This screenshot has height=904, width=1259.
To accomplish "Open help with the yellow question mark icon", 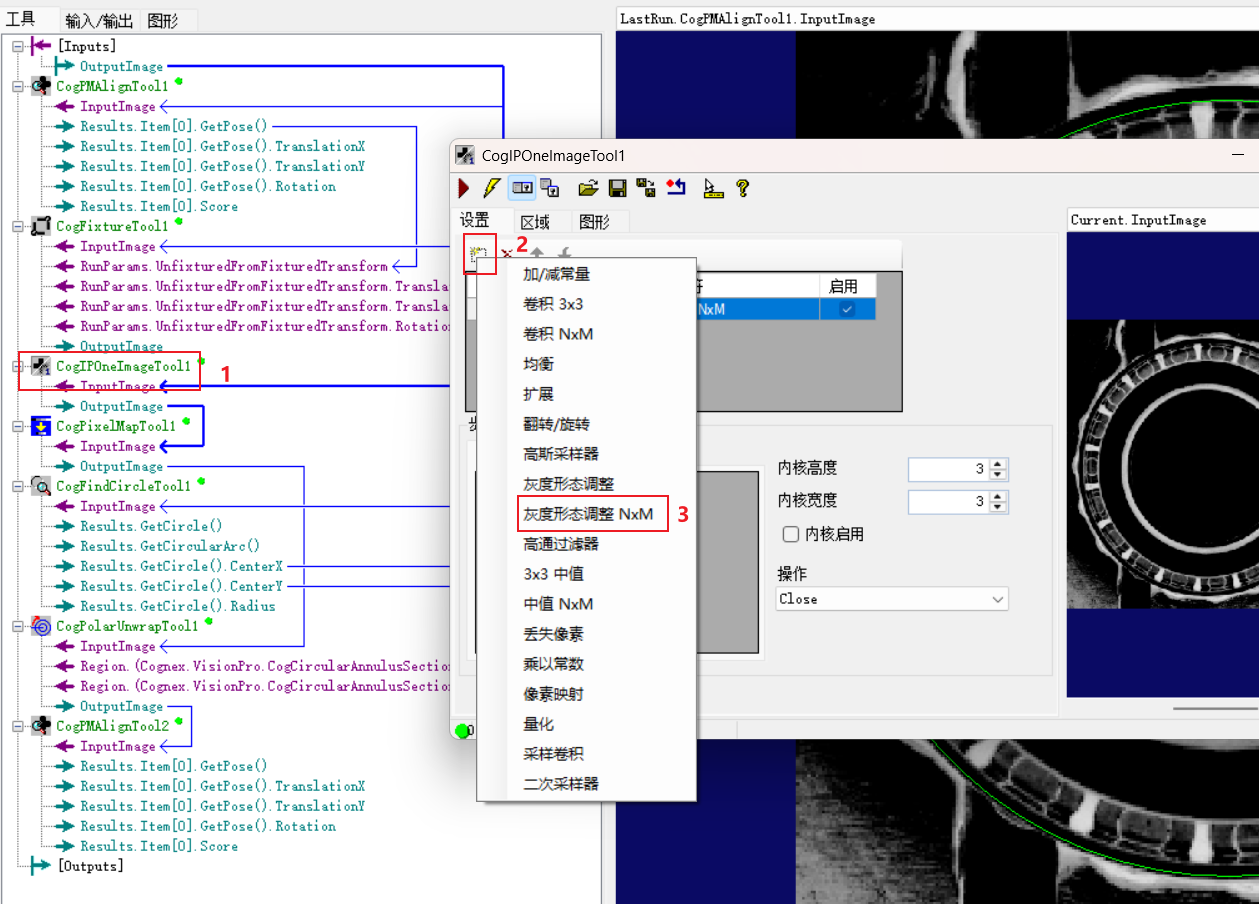I will 742,188.
